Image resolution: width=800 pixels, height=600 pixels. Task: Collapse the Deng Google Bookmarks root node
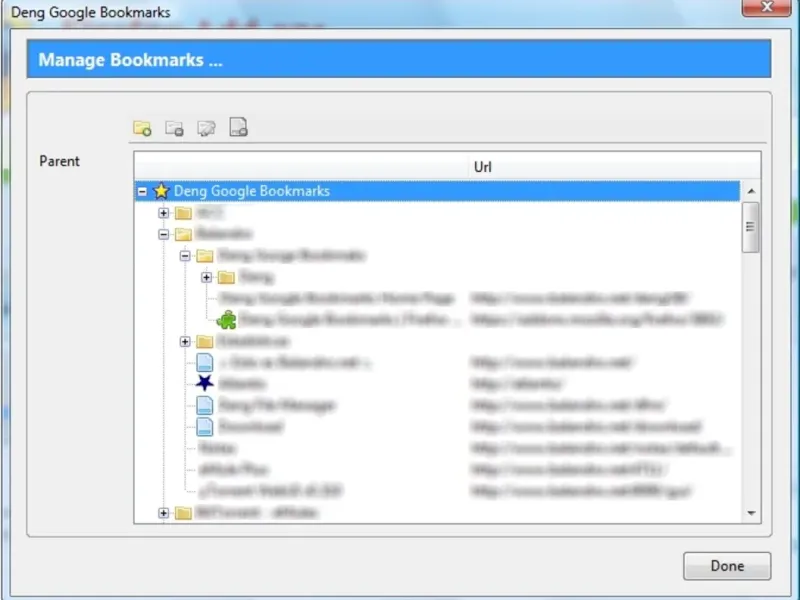coord(142,191)
